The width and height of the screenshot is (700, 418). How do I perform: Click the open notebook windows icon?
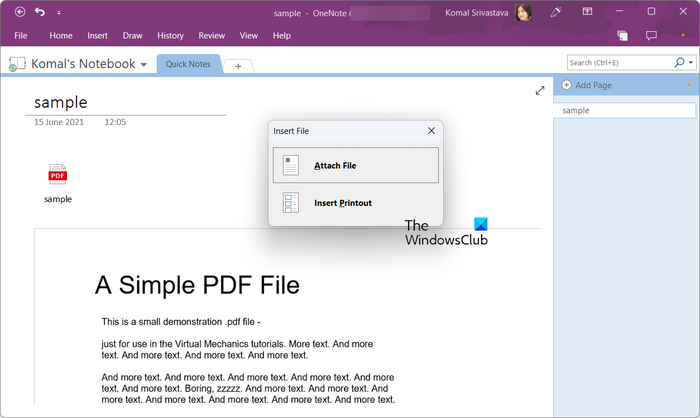[x=622, y=35]
